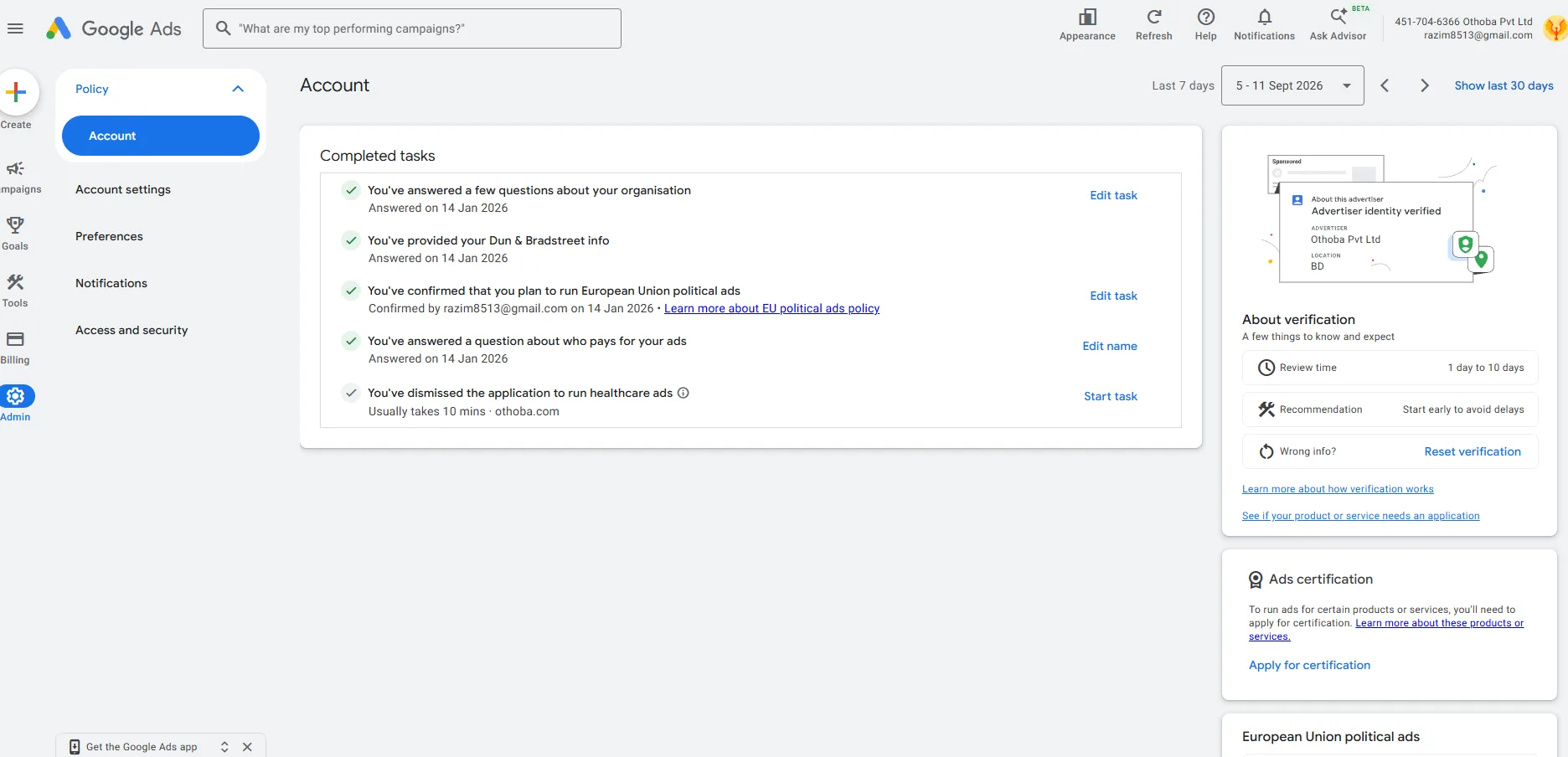
Task: Expand the Google Ads app banner arrows
Action: [x=224, y=747]
